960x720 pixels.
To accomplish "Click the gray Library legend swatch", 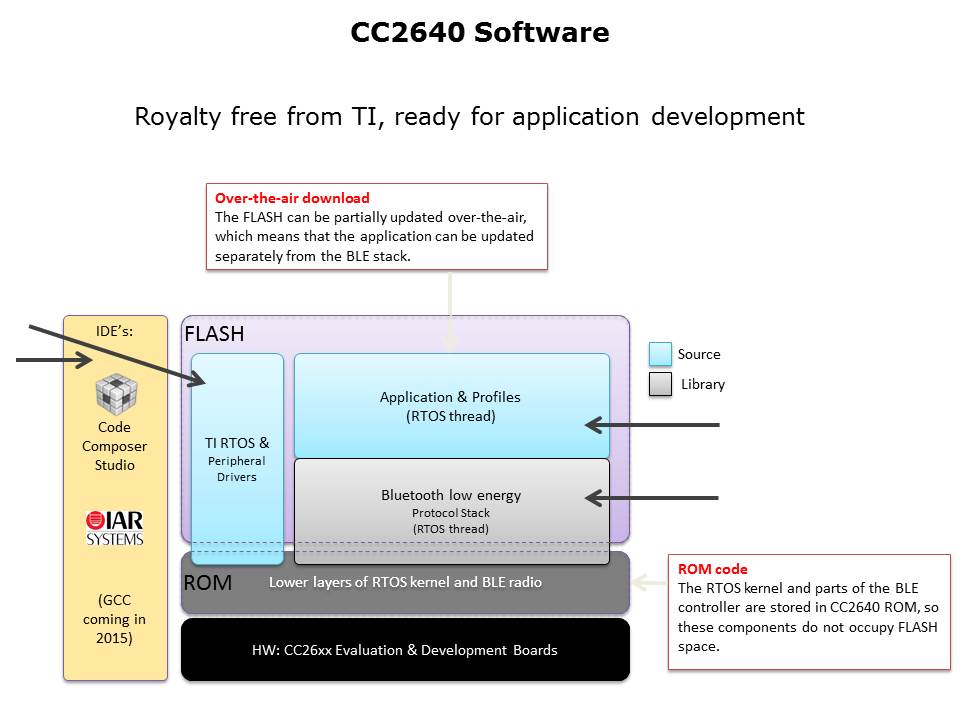I will (x=660, y=384).
